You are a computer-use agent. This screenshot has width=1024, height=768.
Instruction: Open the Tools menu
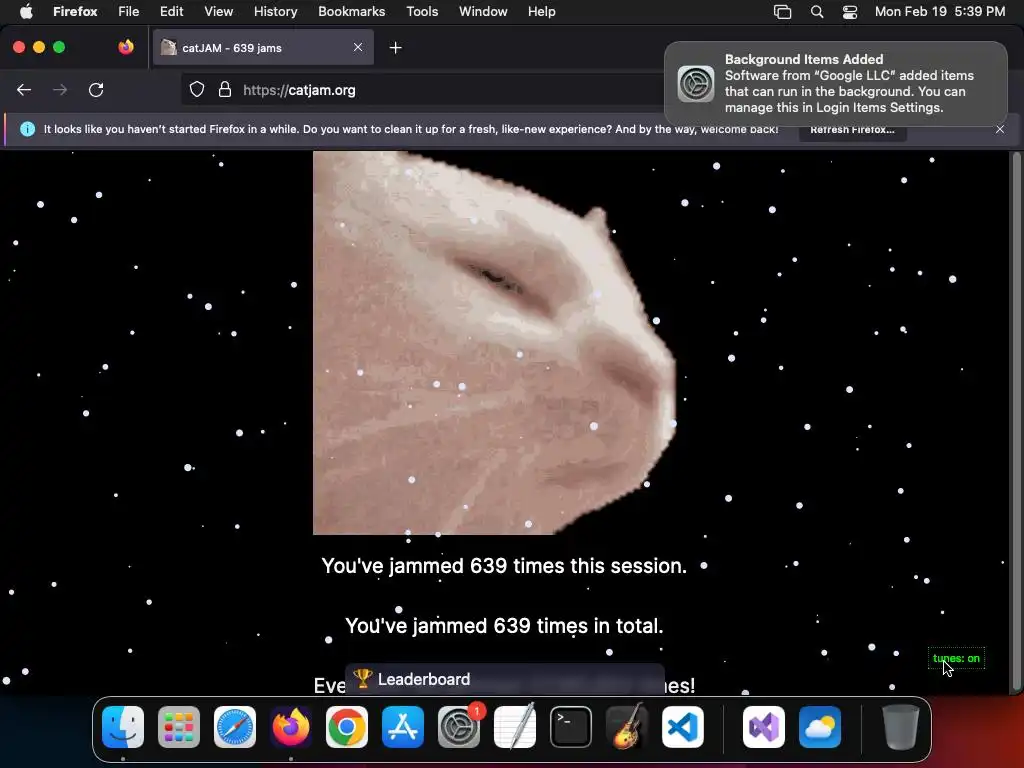tap(422, 12)
